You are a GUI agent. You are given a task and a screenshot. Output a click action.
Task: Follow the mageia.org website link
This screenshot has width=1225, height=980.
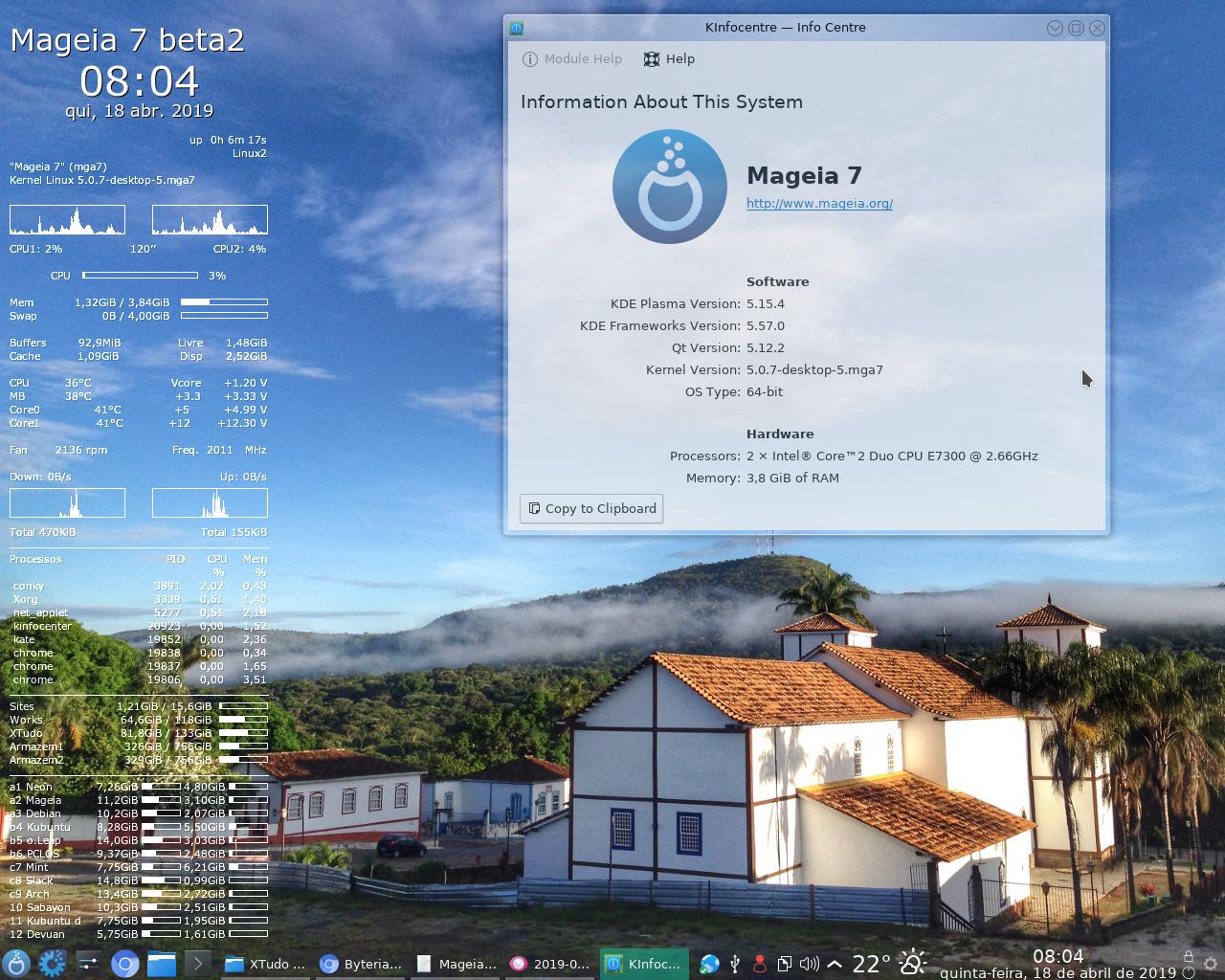click(x=819, y=203)
